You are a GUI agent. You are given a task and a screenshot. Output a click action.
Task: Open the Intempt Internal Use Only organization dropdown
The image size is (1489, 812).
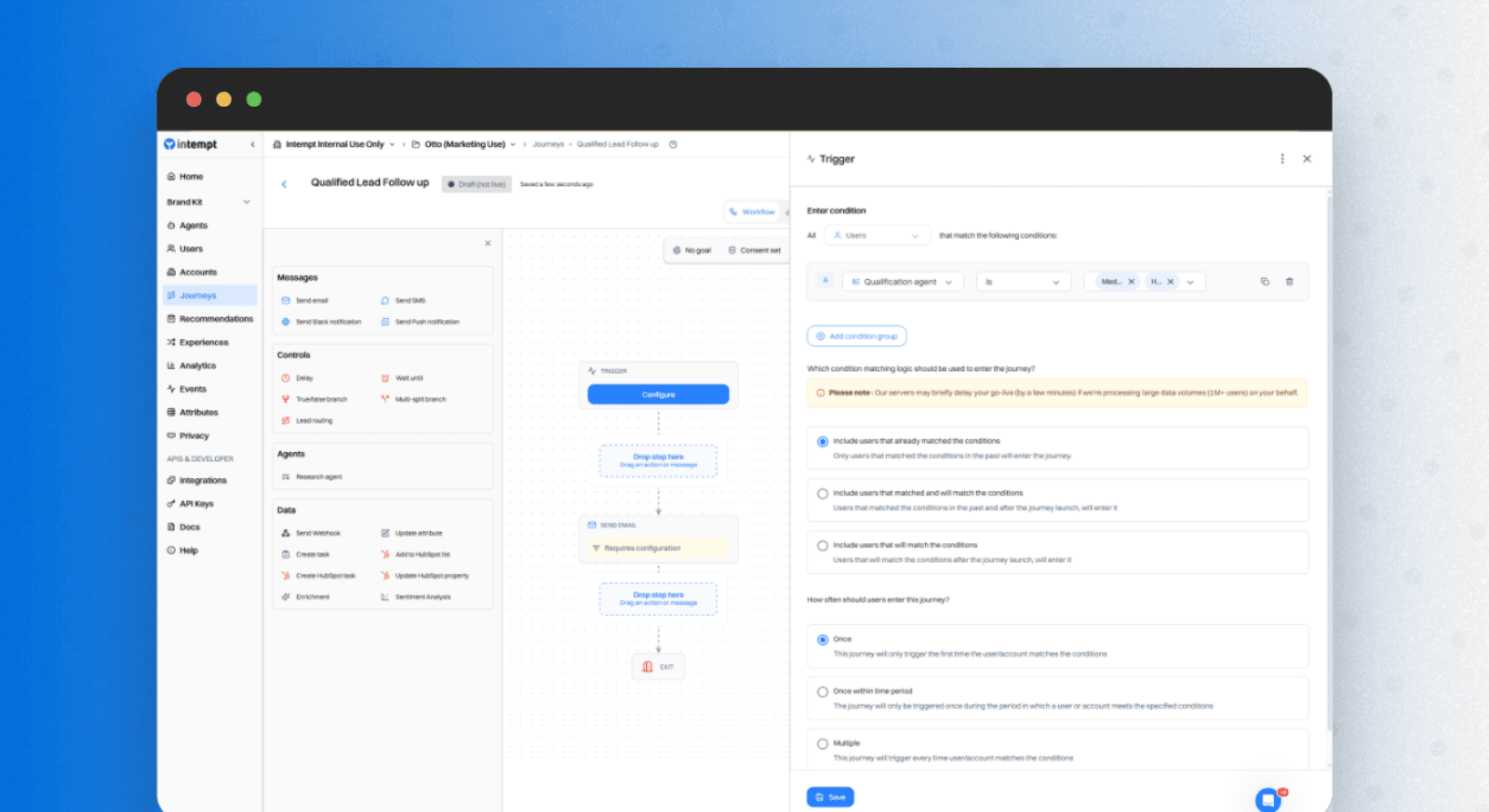(x=334, y=144)
